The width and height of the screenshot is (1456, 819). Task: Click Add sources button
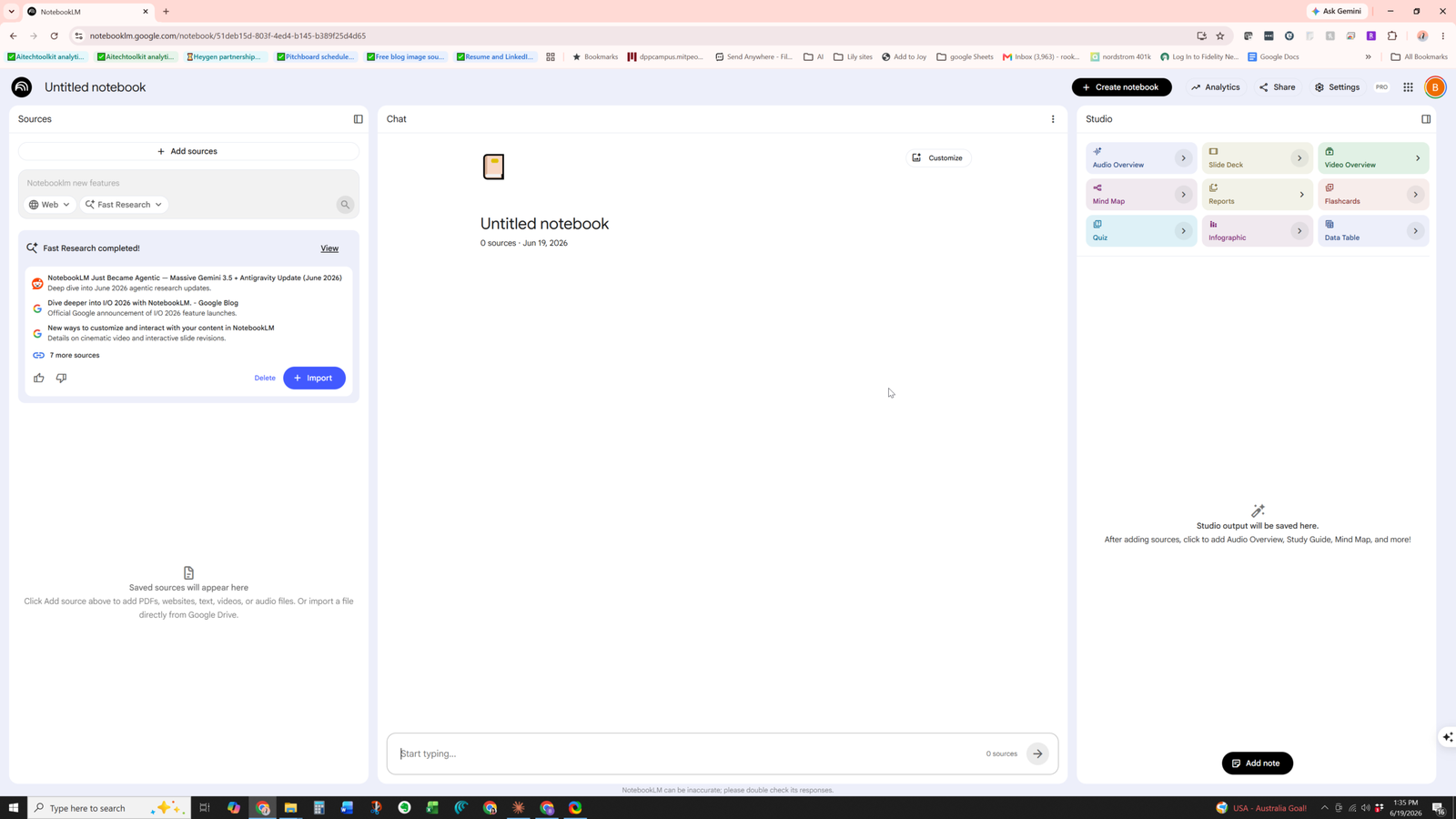click(188, 151)
